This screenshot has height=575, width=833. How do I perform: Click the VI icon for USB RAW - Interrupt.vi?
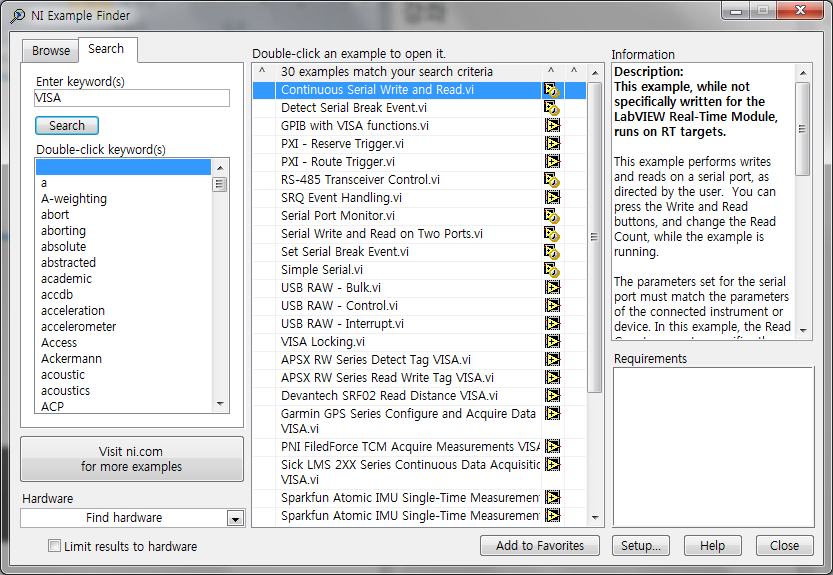[x=552, y=324]
